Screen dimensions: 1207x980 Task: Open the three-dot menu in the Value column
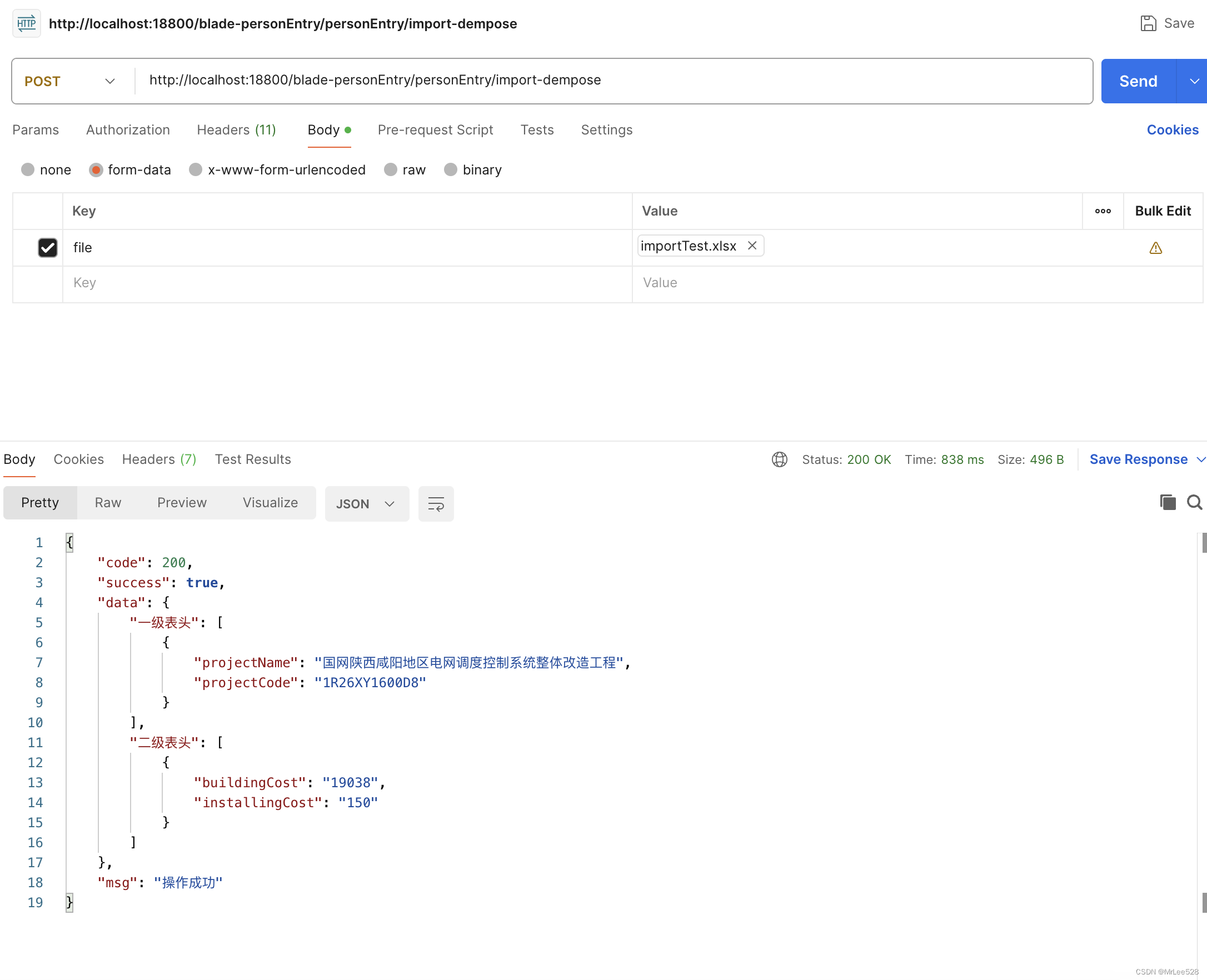click(1103, 211)
